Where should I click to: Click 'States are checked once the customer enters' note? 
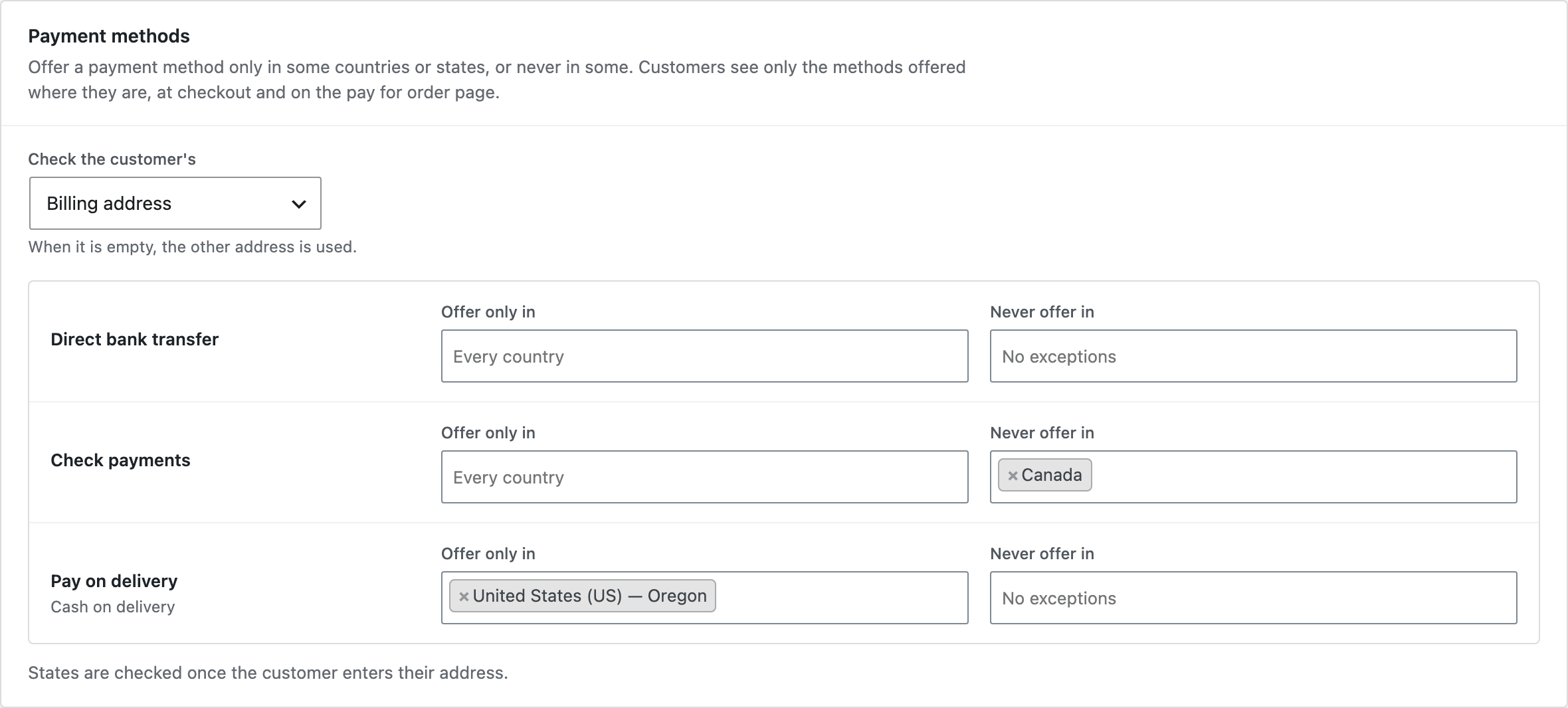pyautogui.click(x=268, y=673)
